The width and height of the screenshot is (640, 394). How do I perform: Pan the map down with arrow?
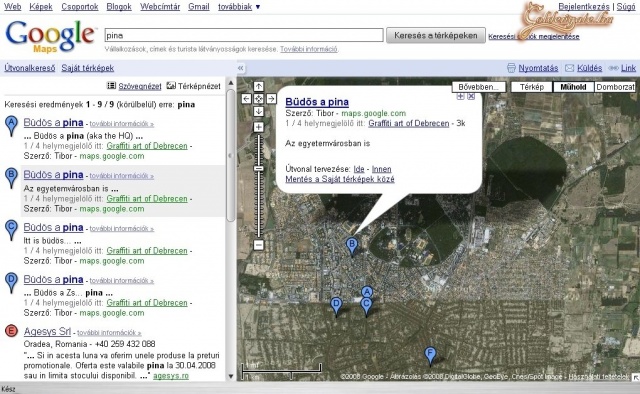click(x=259, y=111)
